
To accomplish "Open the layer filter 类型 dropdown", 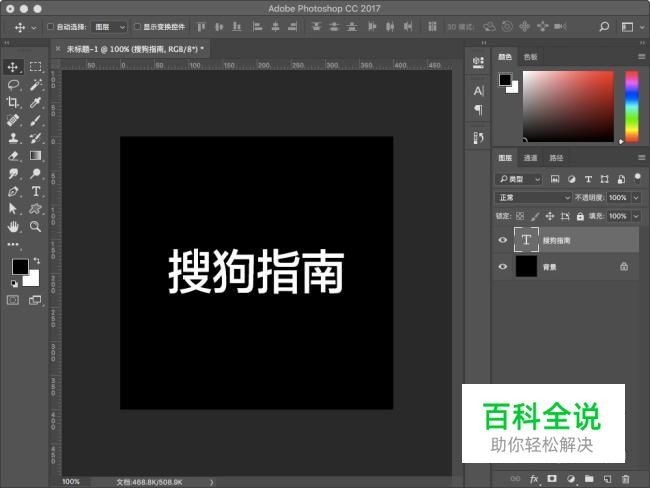I will click(x=521, y=179).
